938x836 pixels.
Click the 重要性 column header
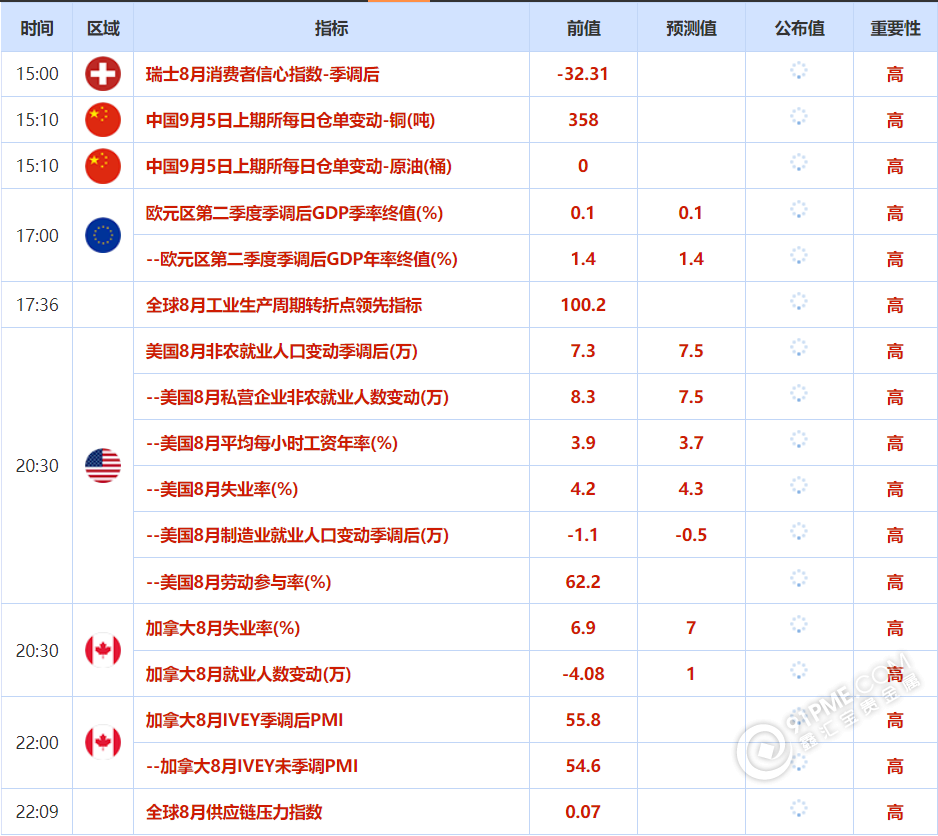tap(895, 28)
